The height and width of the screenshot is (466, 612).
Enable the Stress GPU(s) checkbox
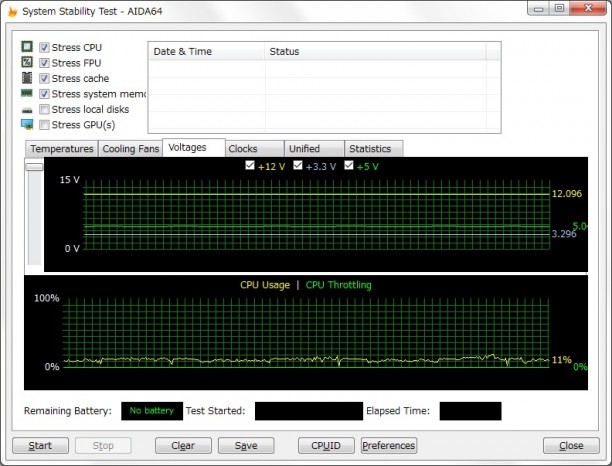(x=44, y=125)
